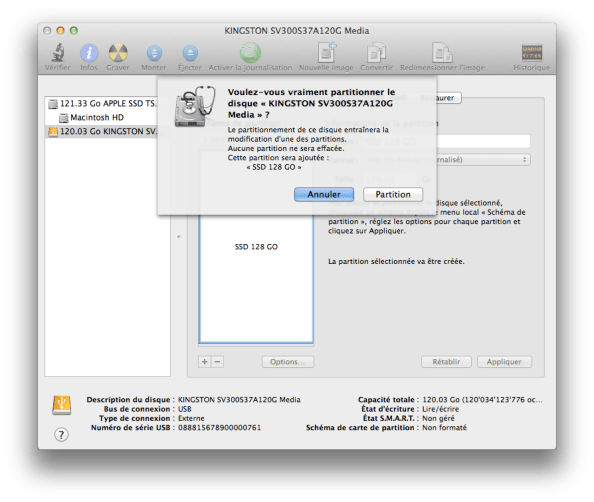Click the Convertir toolbar icon
The height and width of the screenshot is (502, 594).
[376, 52]
